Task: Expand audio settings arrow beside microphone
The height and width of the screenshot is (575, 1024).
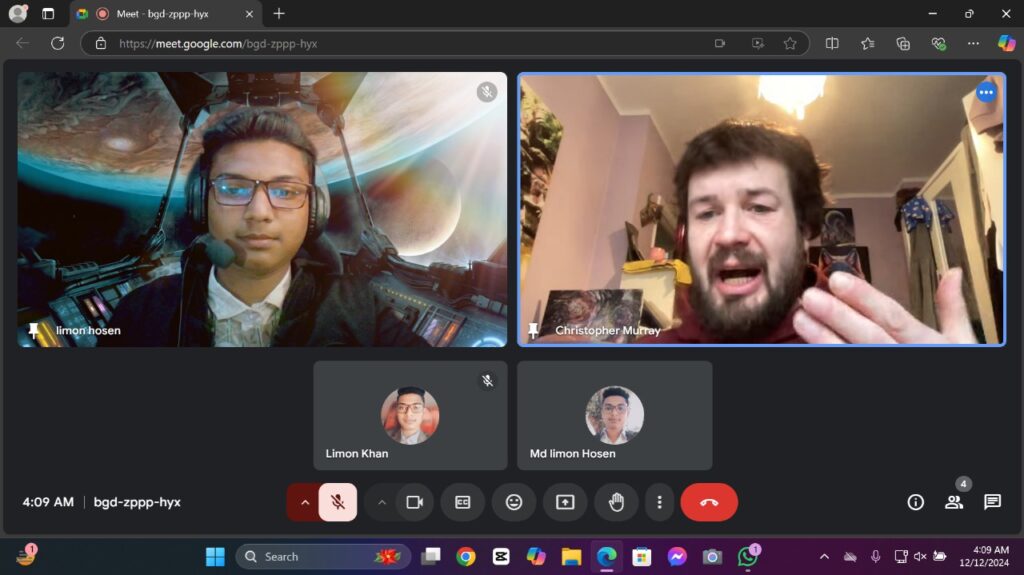Action: (x=304, y=502)
